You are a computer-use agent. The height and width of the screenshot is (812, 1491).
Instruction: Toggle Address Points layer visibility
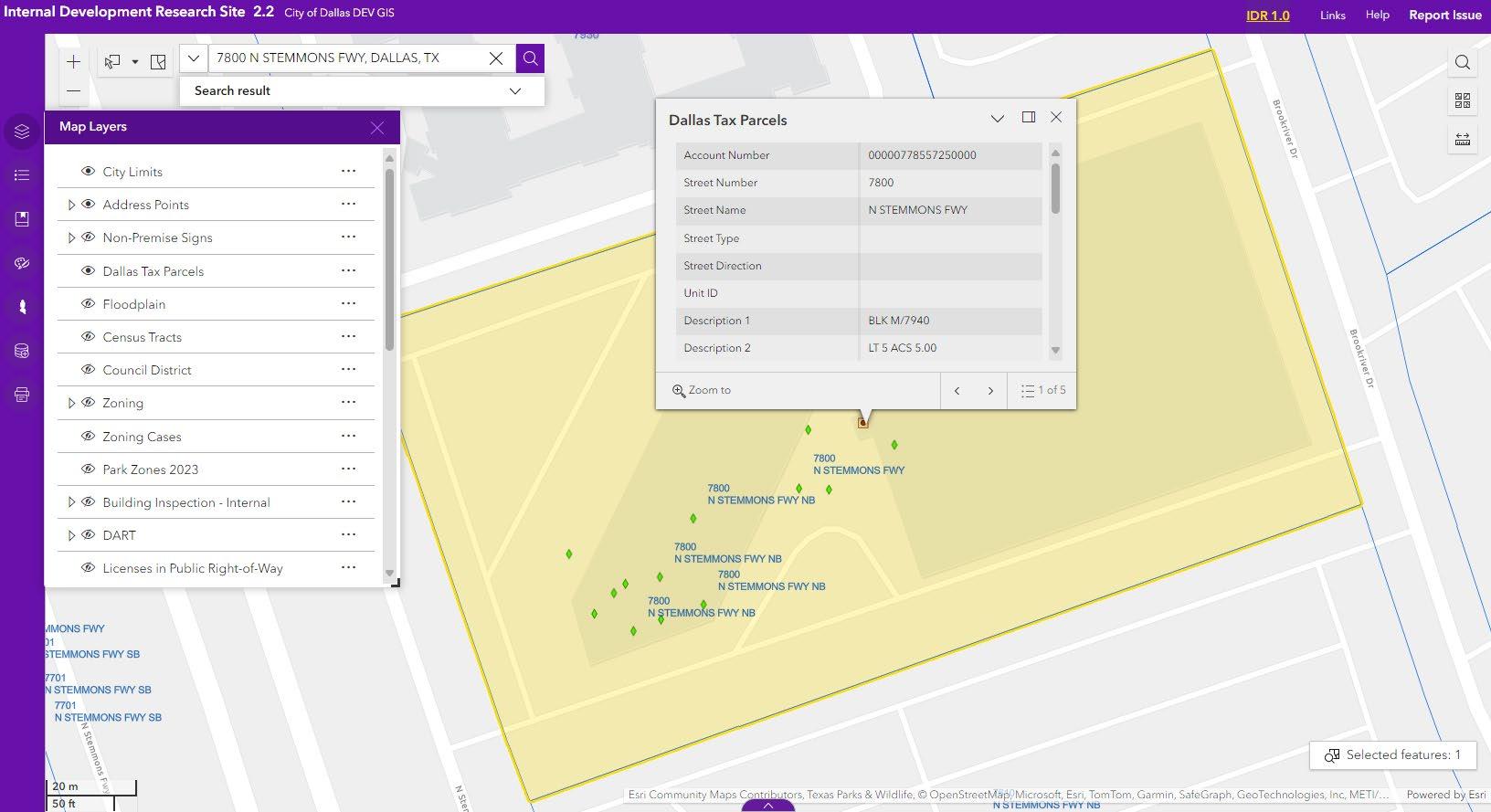click(x=89, y=205)
